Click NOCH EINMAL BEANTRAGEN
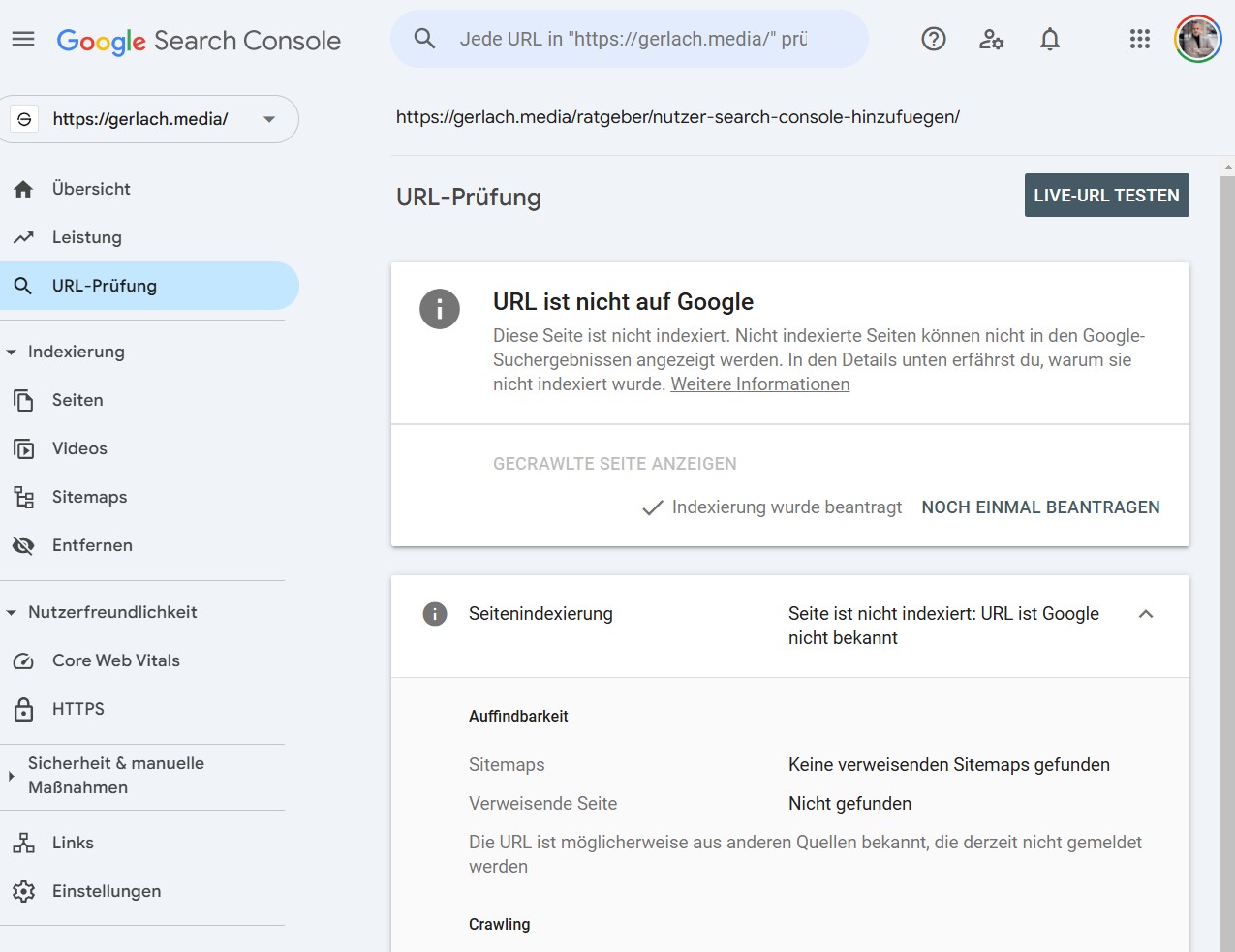This screenshot has width=1235, height=952. (x=1040, y=507)
